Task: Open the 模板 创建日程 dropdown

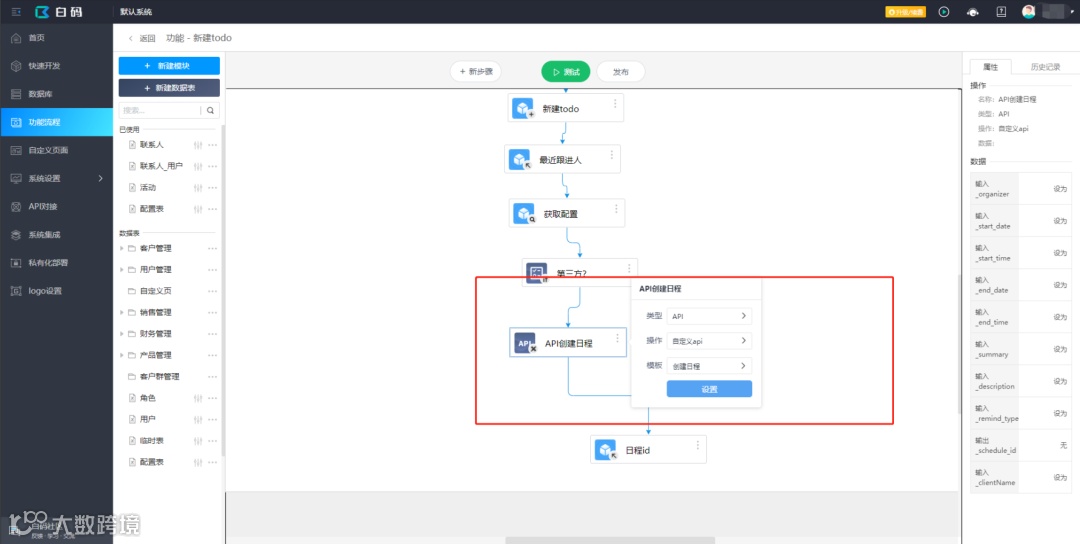Action: pyautogui.click(x=709, y=366)
